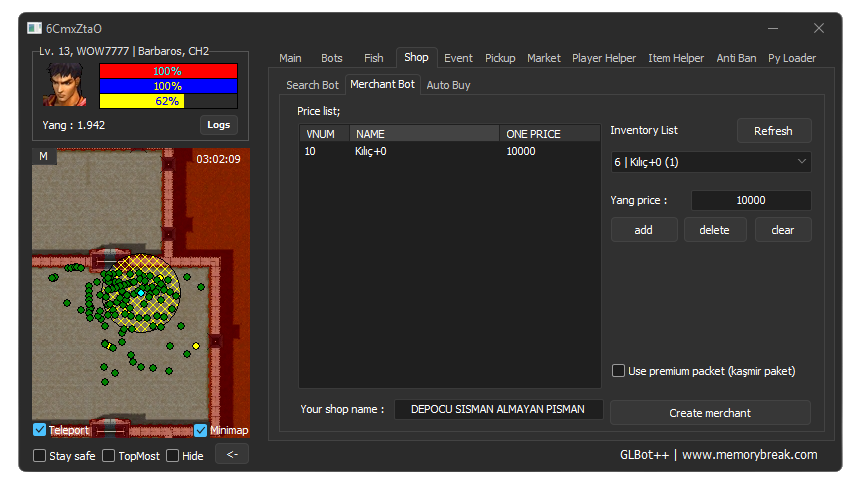Click the delete button

tap(714, 230)
